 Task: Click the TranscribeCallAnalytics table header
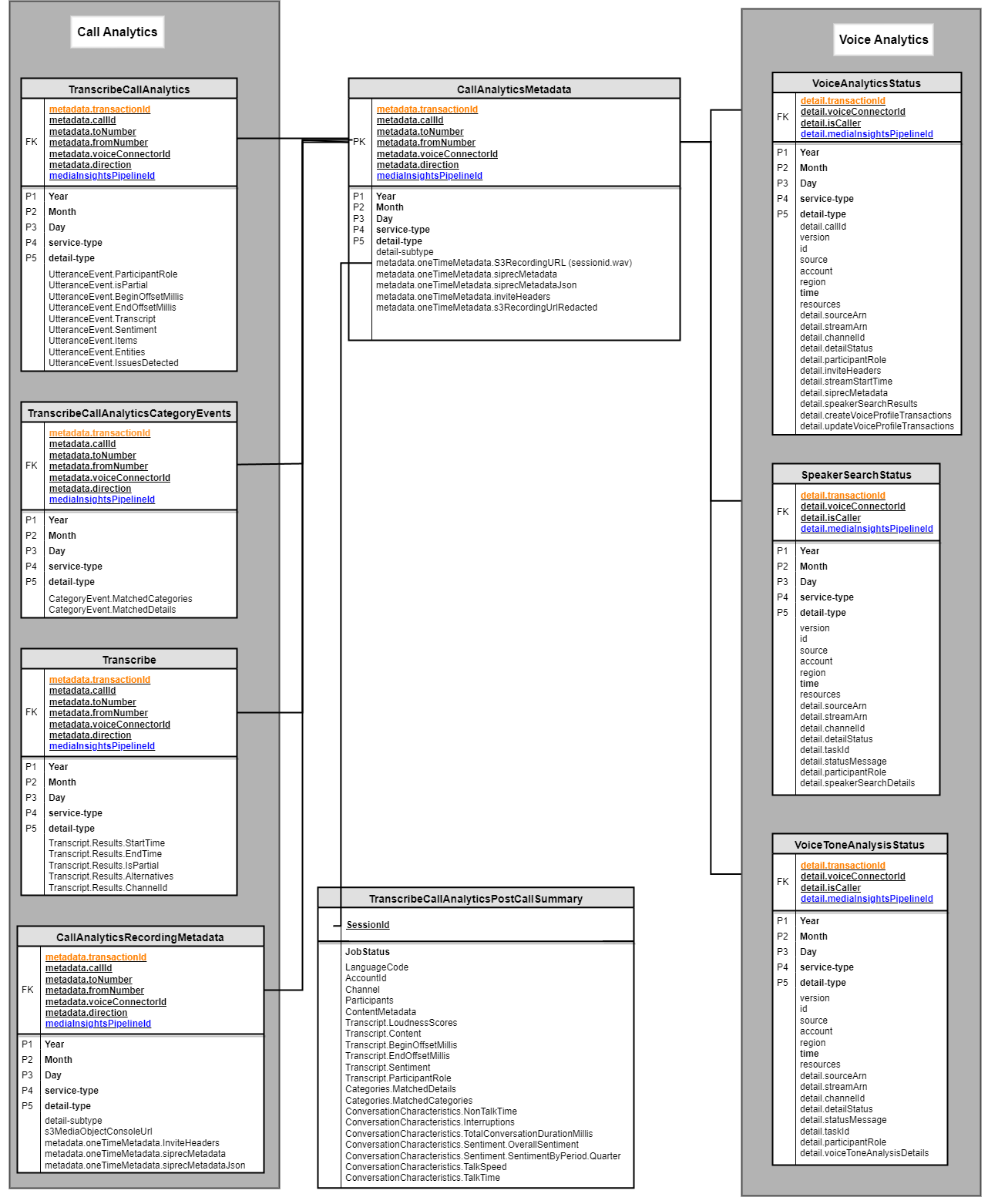coord(129,89)
